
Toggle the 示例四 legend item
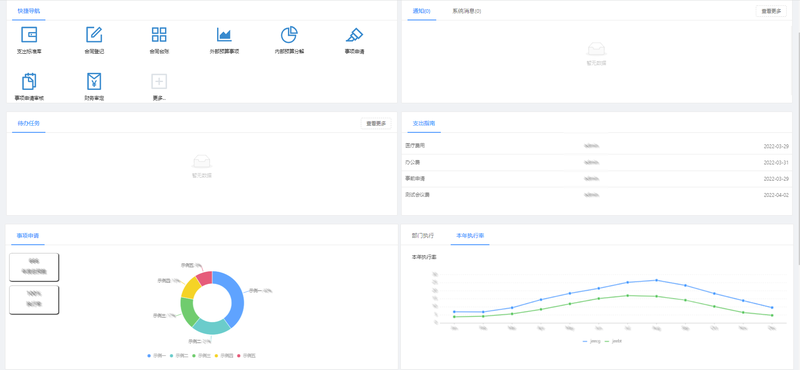click(224, 355)
